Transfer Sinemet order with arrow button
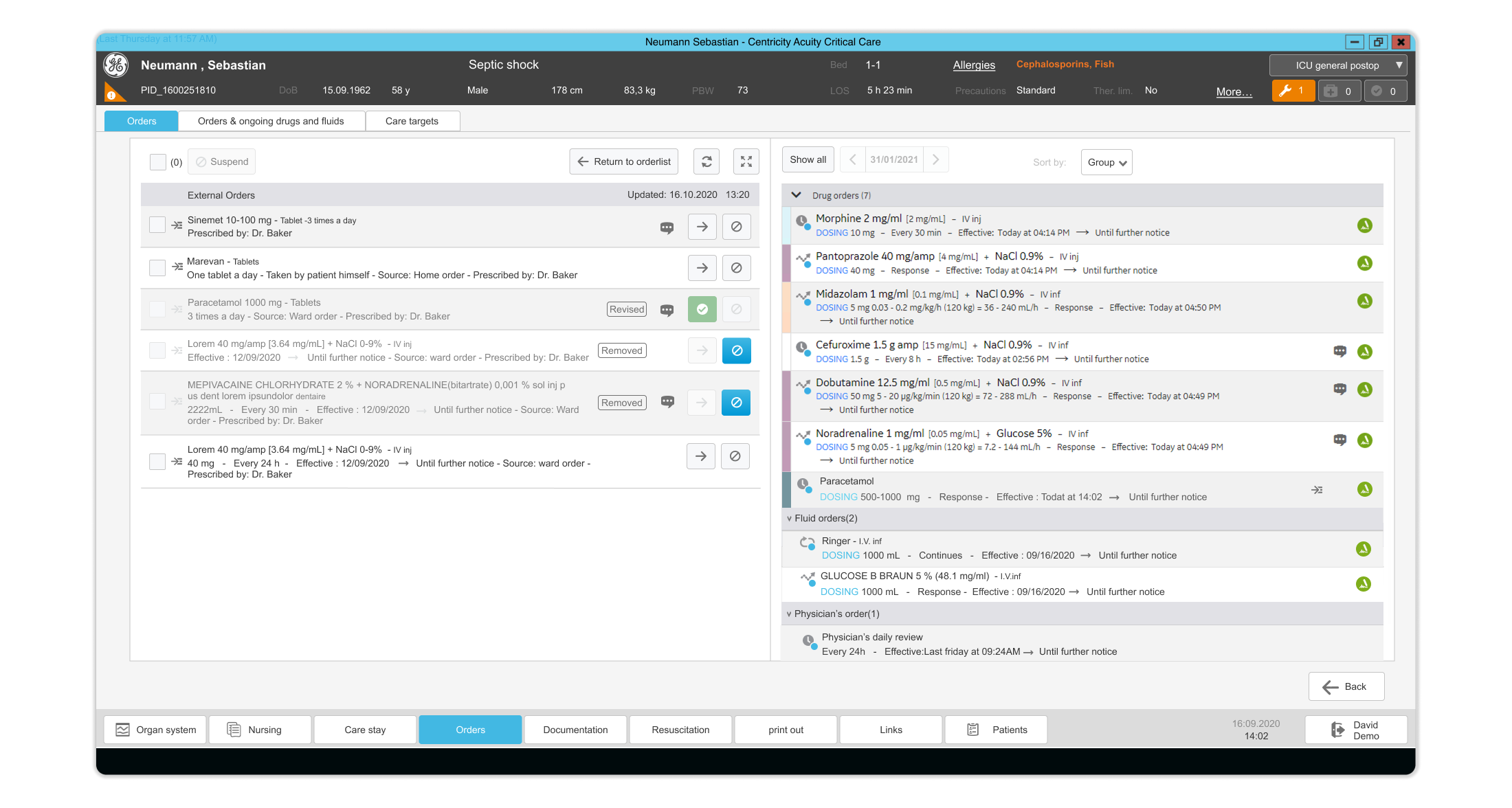1512x808 pixels. pos(702,227)
